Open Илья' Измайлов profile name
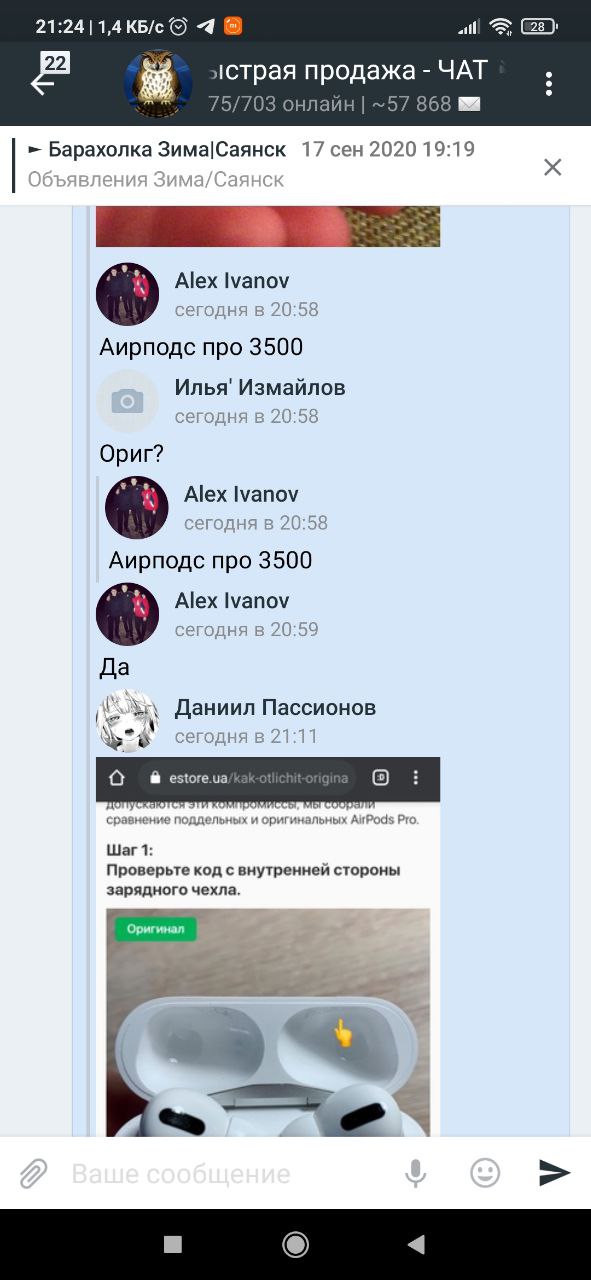The height and width of the screenshot is (1280, 591). tap(260, 388)
